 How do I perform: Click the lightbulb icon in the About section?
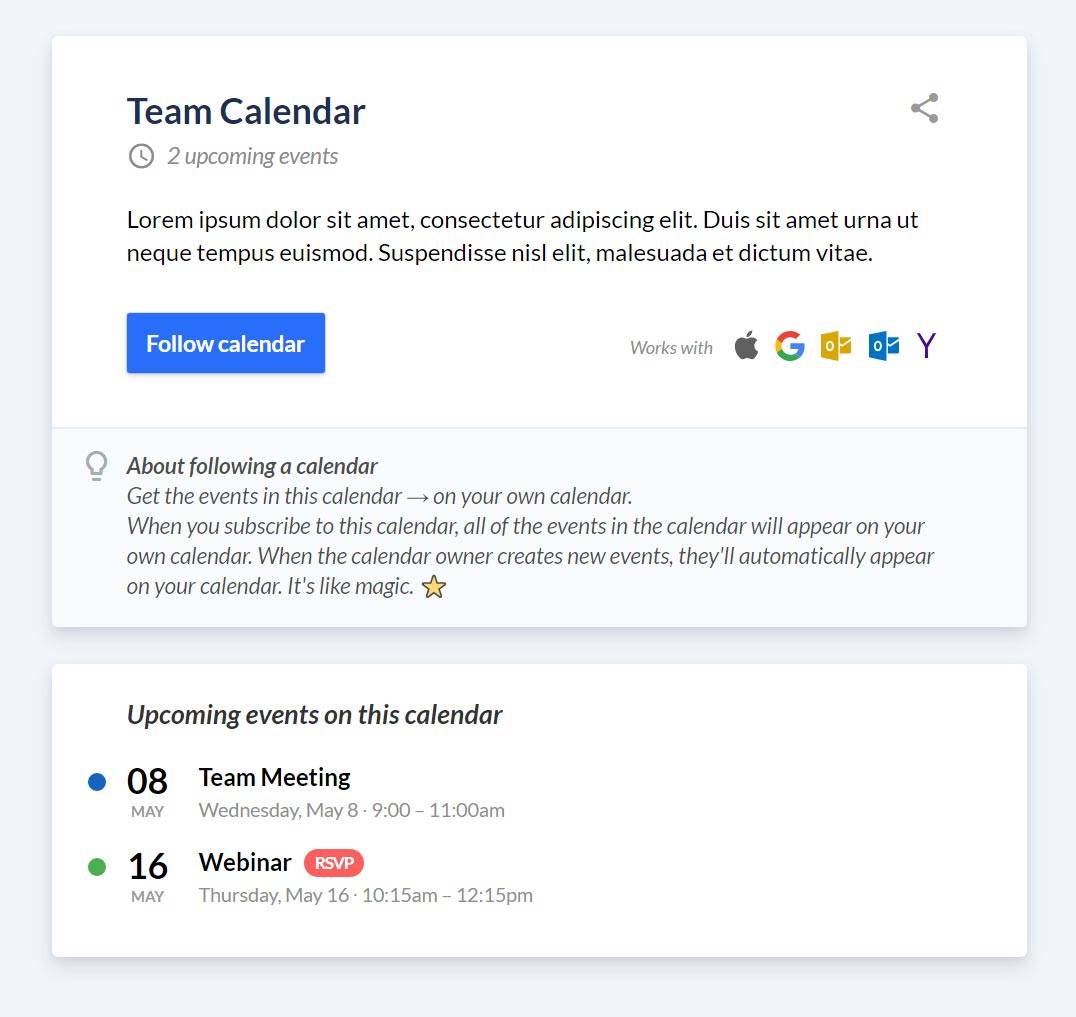[95, 465]
